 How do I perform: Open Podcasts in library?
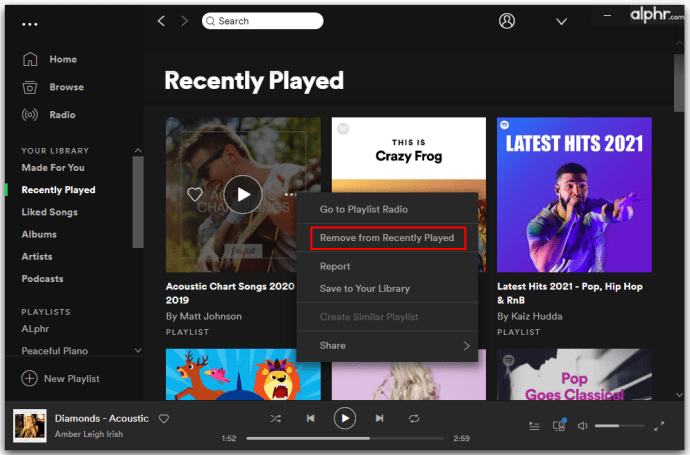(x=42, y=279)
